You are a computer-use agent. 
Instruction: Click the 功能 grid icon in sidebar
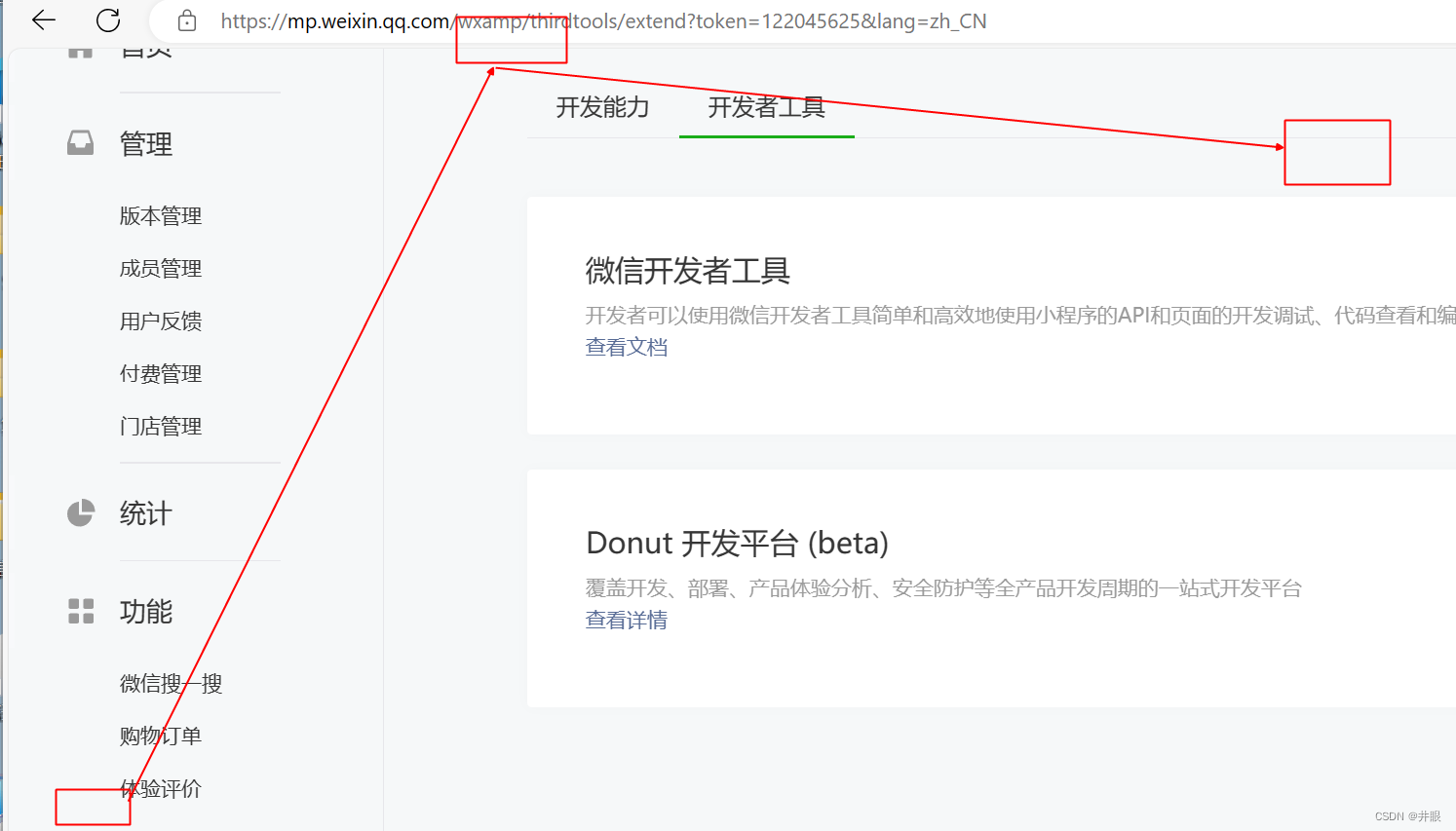click(x=79, y=612)
